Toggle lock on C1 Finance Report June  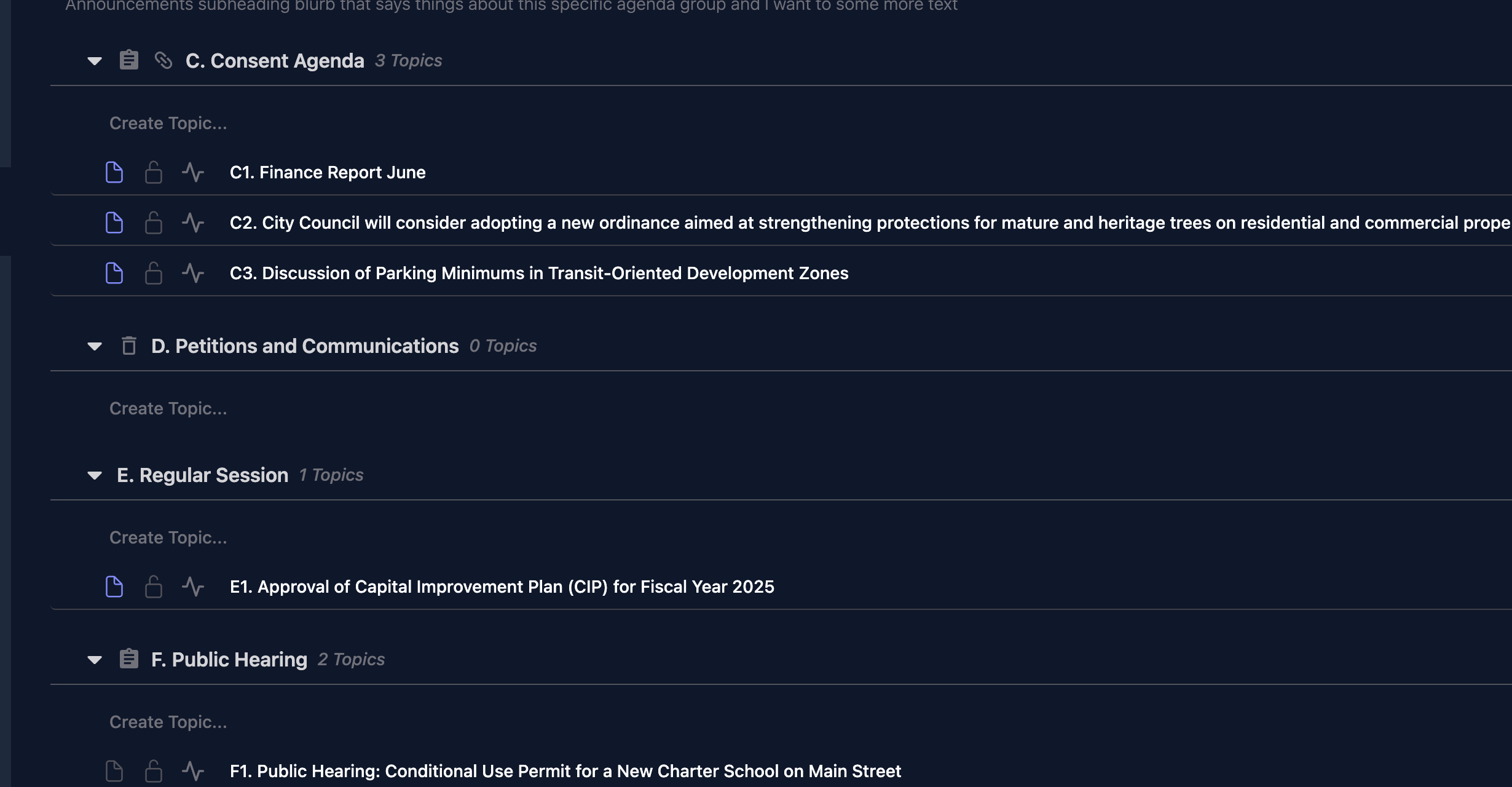click(x=154, y=172)
